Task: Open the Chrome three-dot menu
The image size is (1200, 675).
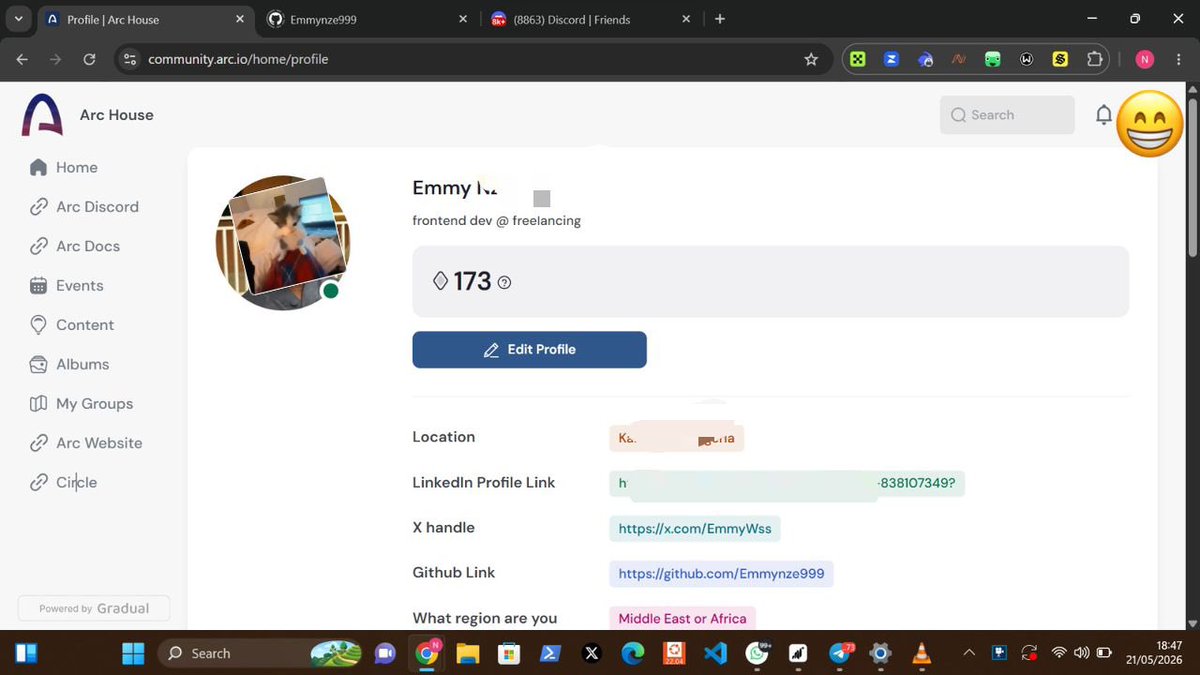Action: (1178, 59)
